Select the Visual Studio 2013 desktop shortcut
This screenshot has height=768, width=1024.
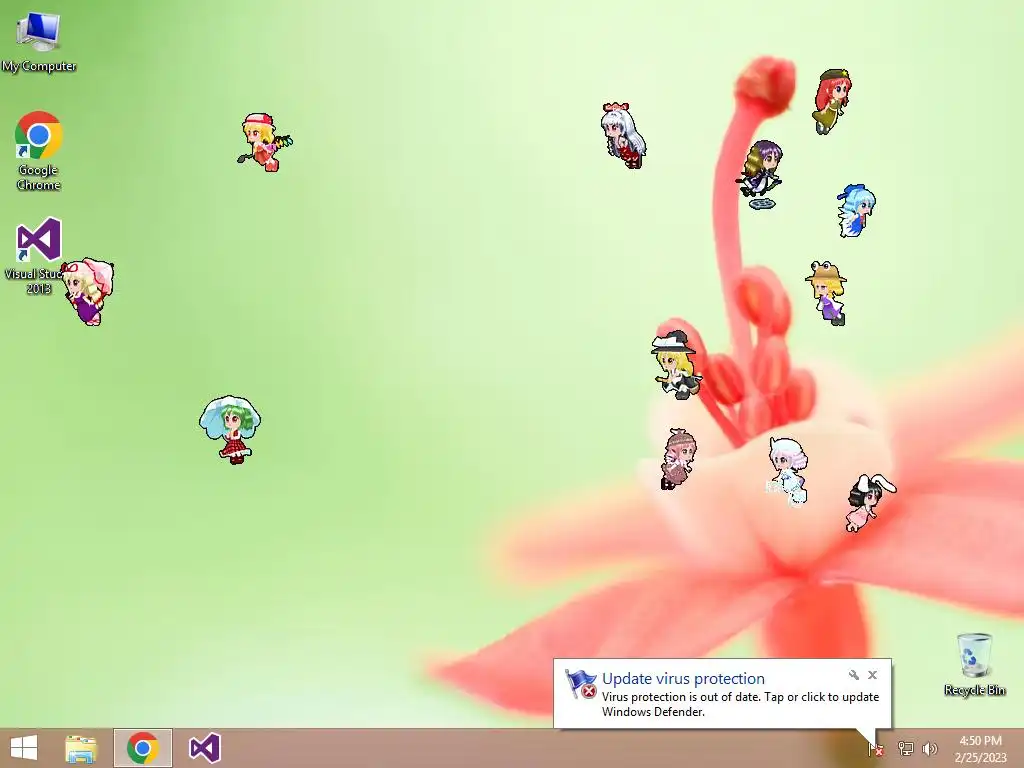pos(36,255)
